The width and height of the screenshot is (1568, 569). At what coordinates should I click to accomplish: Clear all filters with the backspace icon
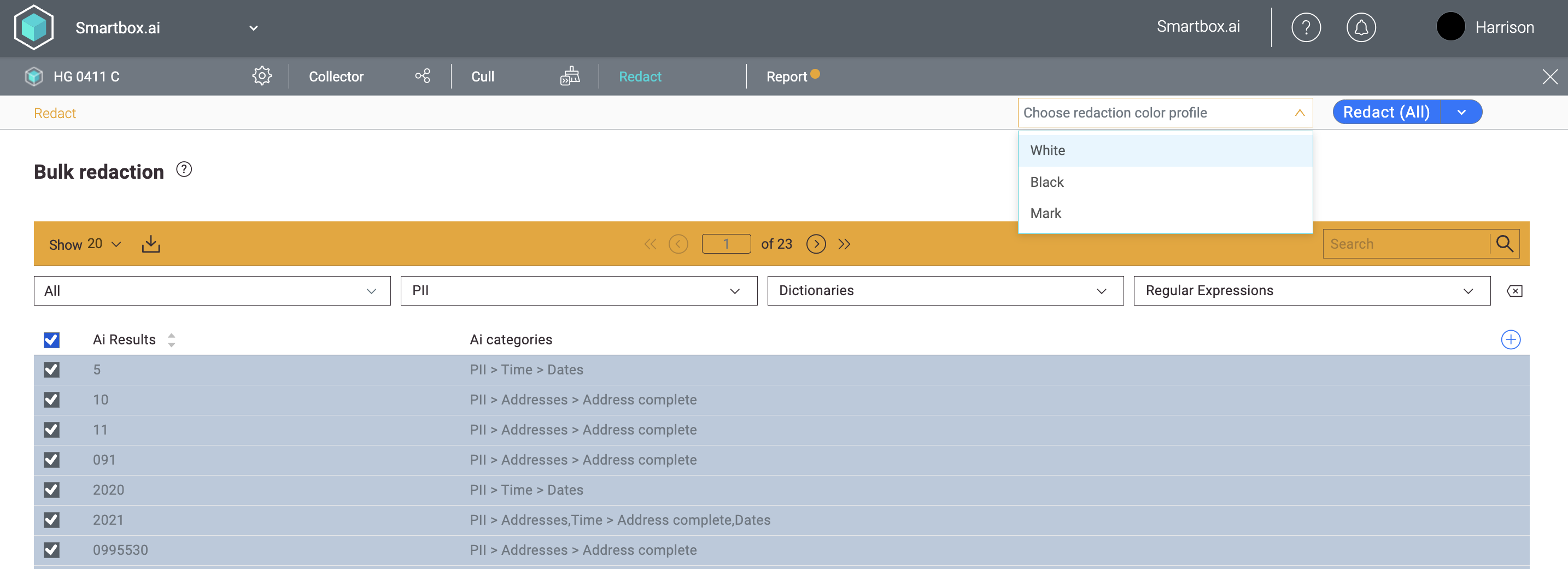pos(1514,291)
